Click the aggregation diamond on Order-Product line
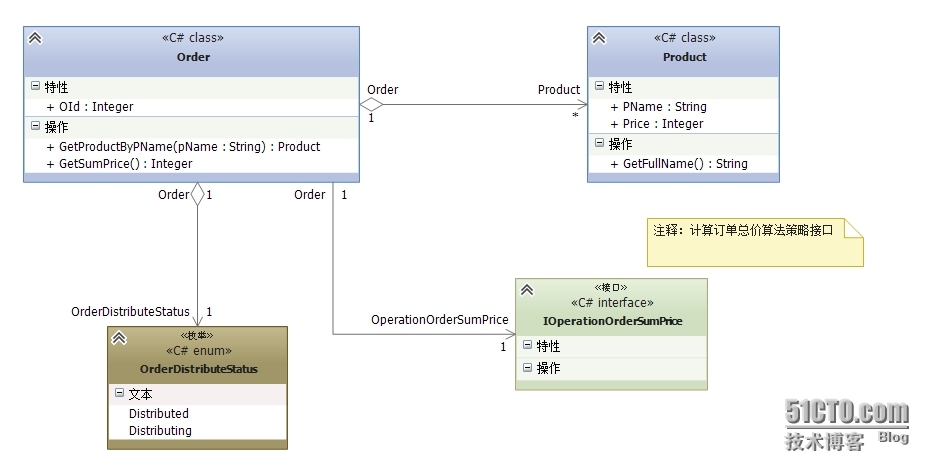928x470 pixels. 372,103
